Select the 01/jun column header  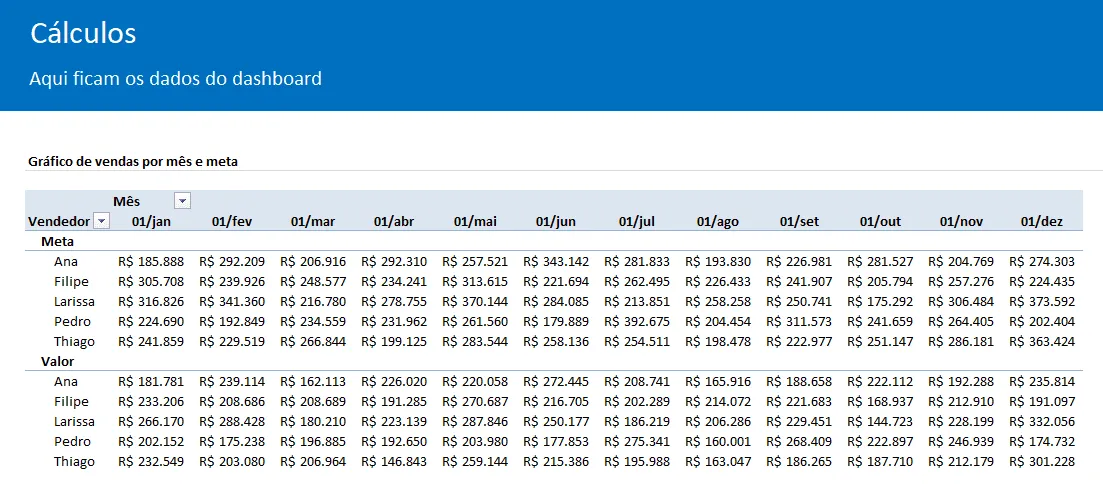coord(556,222)
